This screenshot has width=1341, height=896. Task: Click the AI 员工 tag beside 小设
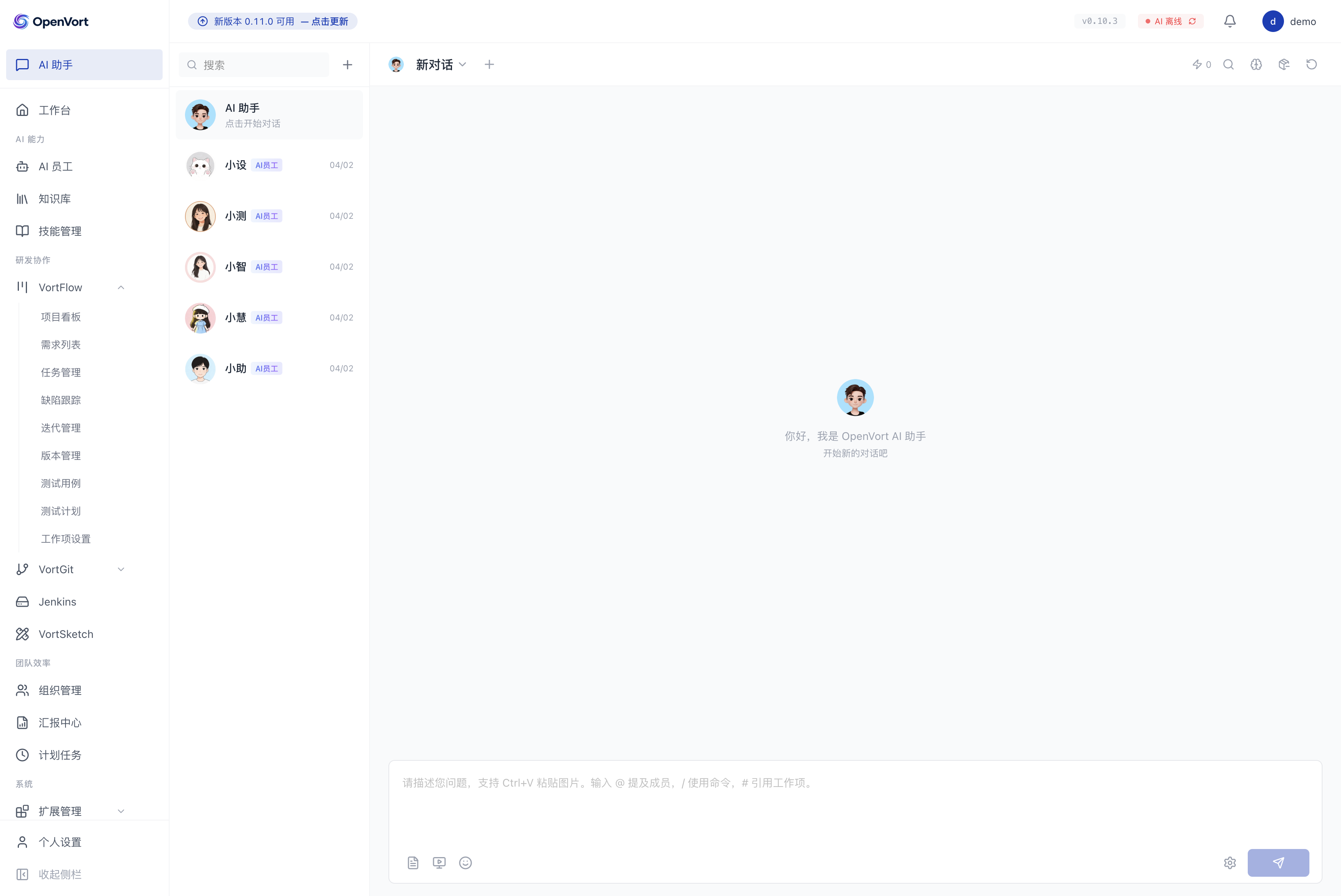pos(266,165)
